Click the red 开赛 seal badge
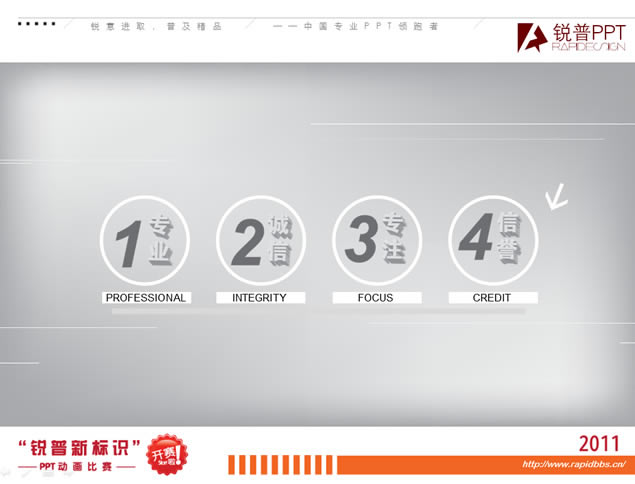Image resolution: width=635 pixels, height=484 pixels. (166, 454)
